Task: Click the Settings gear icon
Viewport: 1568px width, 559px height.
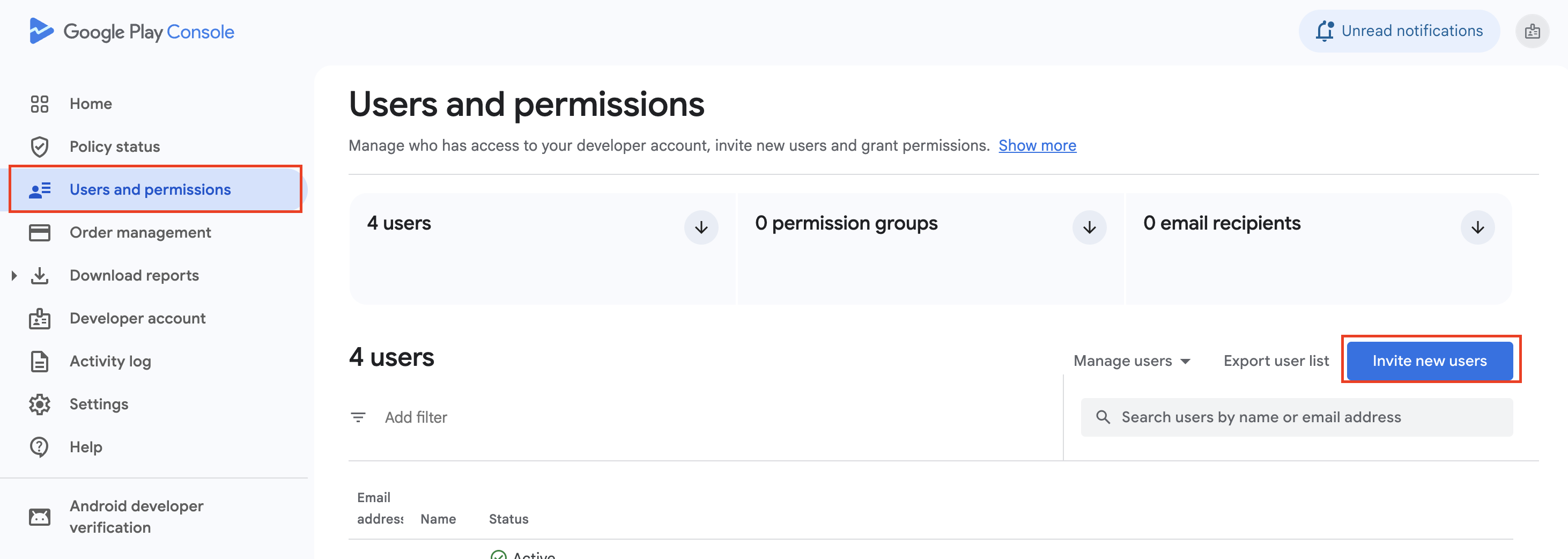Action: [40, 404]
